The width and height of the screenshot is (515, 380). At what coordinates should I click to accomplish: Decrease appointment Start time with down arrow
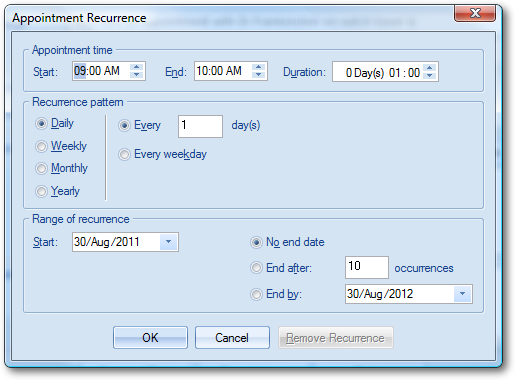point(136,75)
